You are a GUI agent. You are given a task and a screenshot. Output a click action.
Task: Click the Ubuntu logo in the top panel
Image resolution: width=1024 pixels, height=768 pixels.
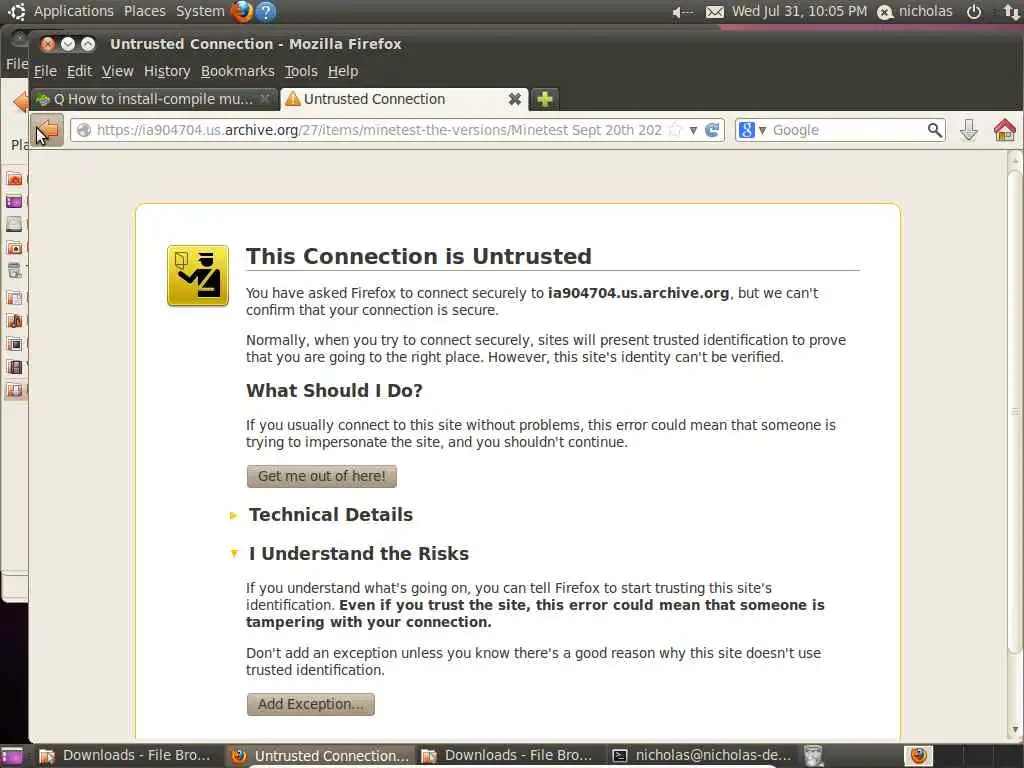[x=16, y=11]
